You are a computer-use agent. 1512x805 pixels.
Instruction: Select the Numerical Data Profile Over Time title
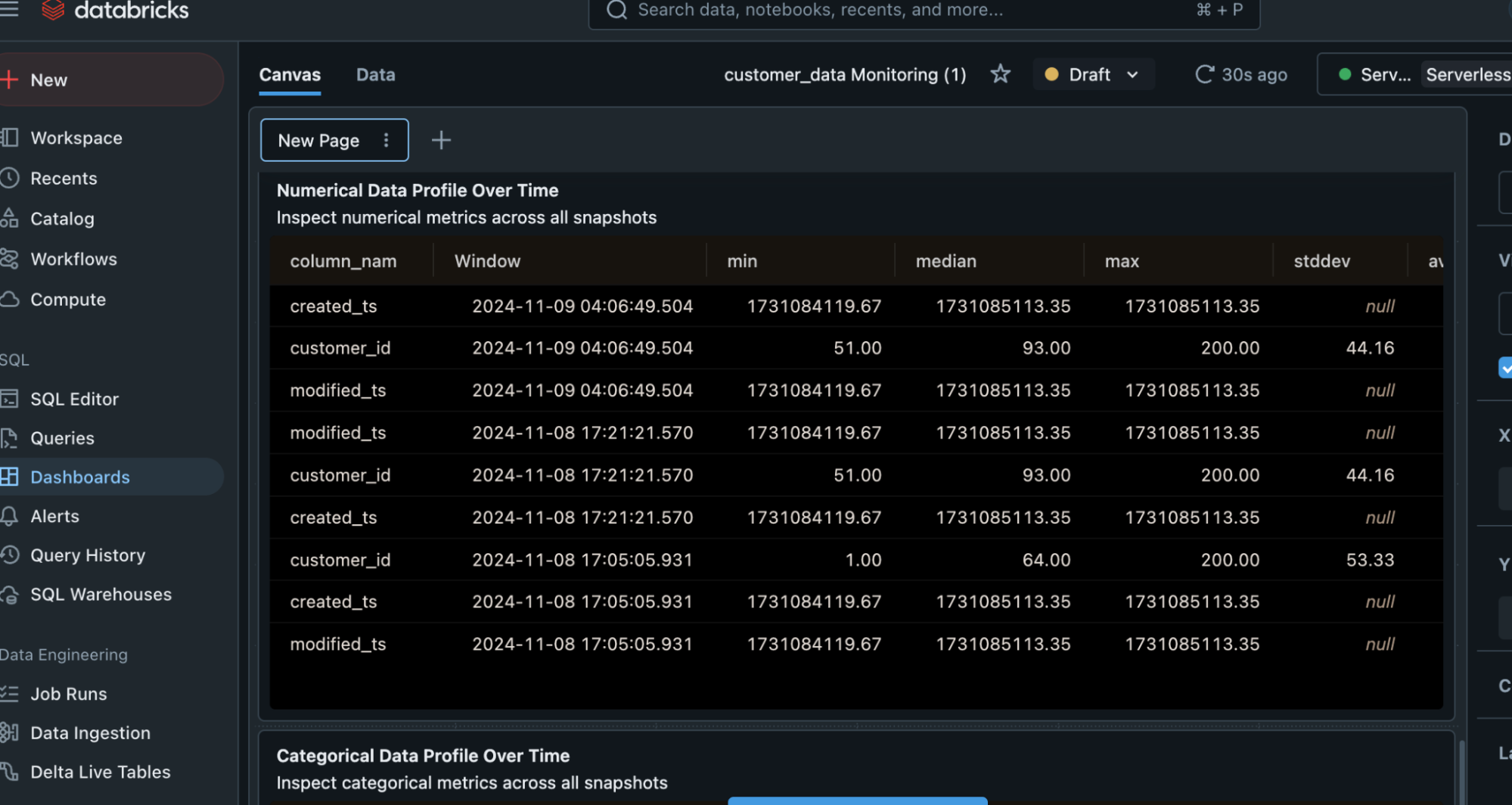coord(418,191)
